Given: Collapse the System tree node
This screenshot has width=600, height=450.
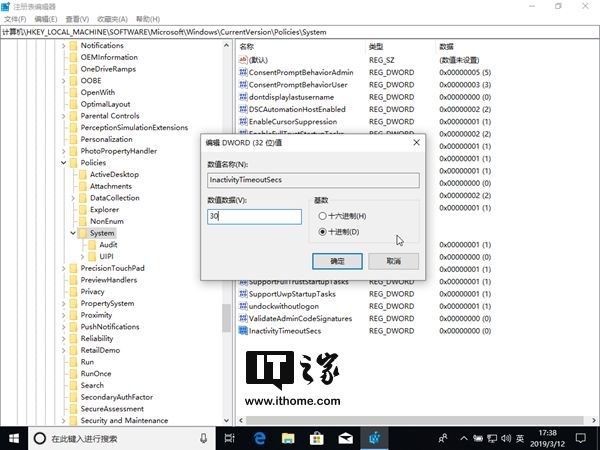Looking at the screenshot, I should pos(73,233).
